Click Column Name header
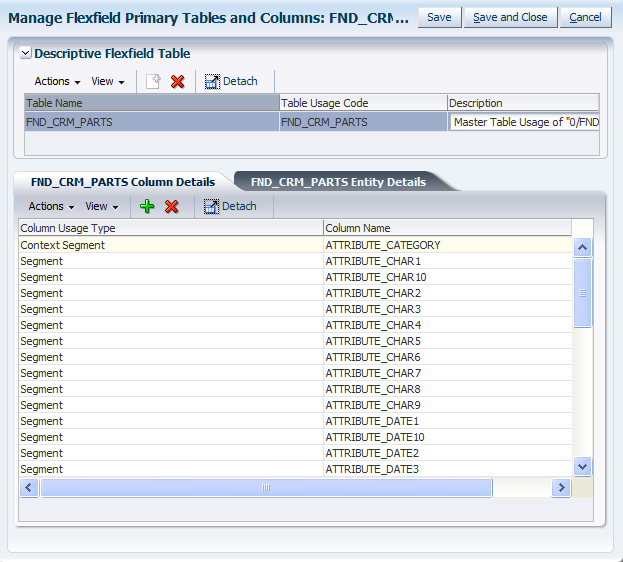623x562 pixels. pos(447,228)
